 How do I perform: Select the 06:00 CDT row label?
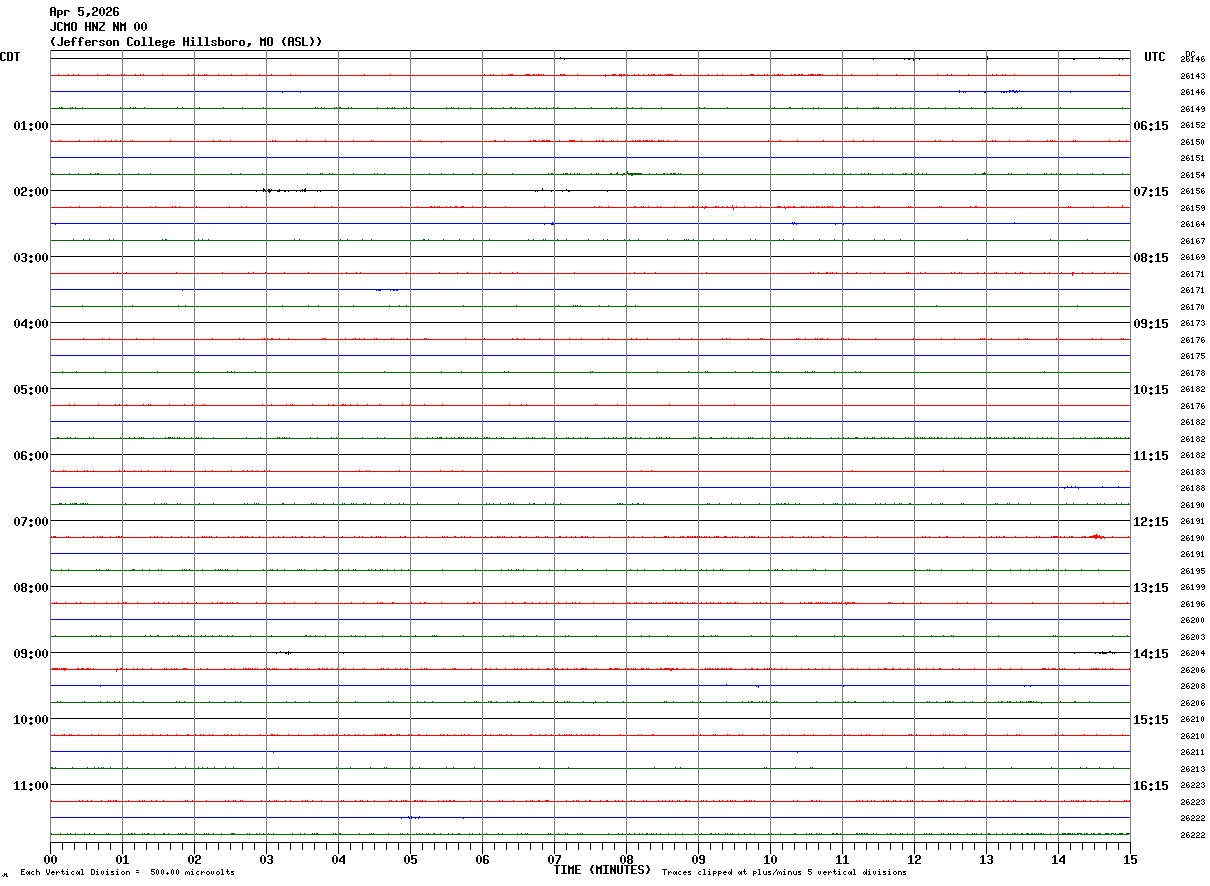(30, 455)
